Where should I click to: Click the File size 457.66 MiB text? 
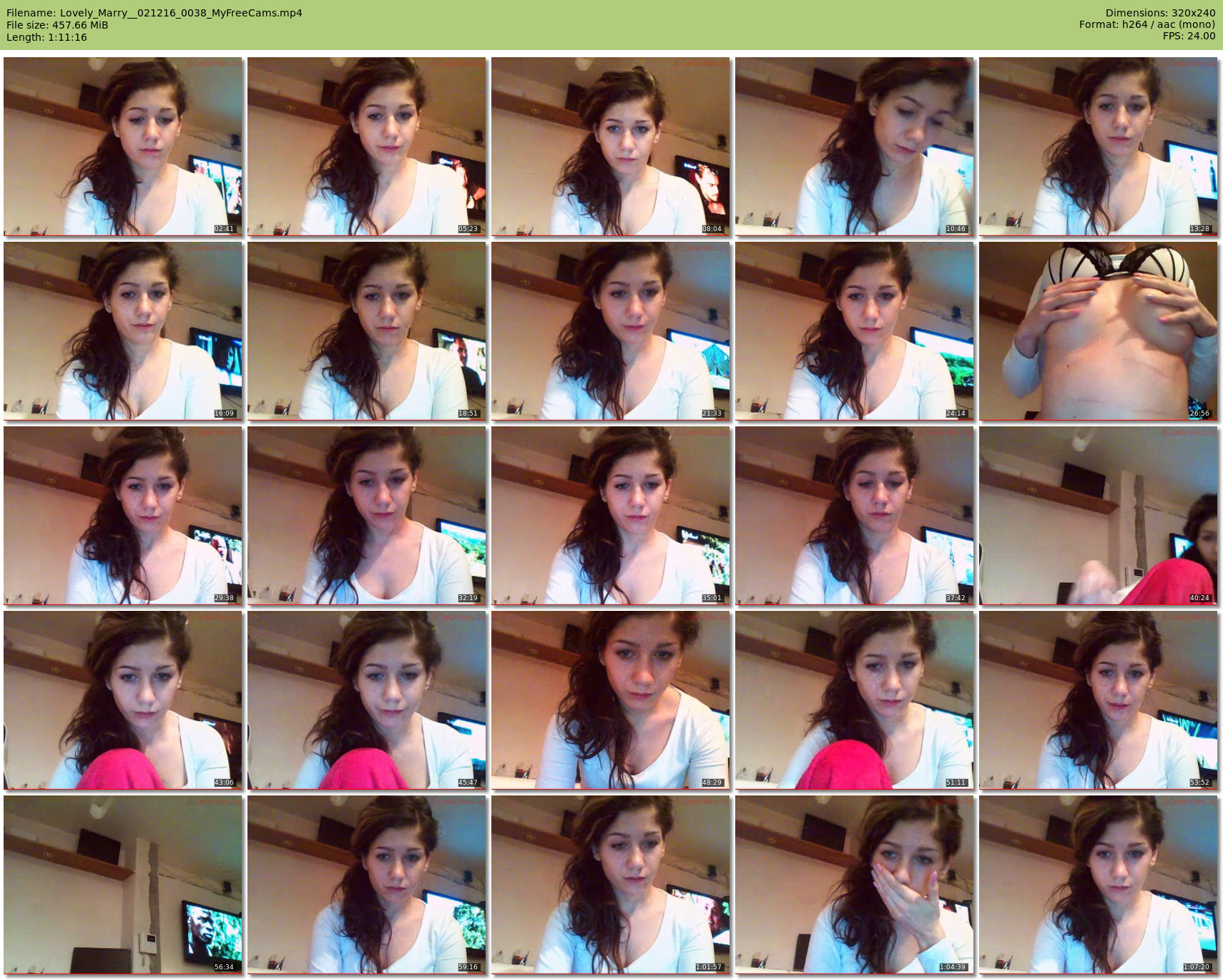(x=57, y=25)
